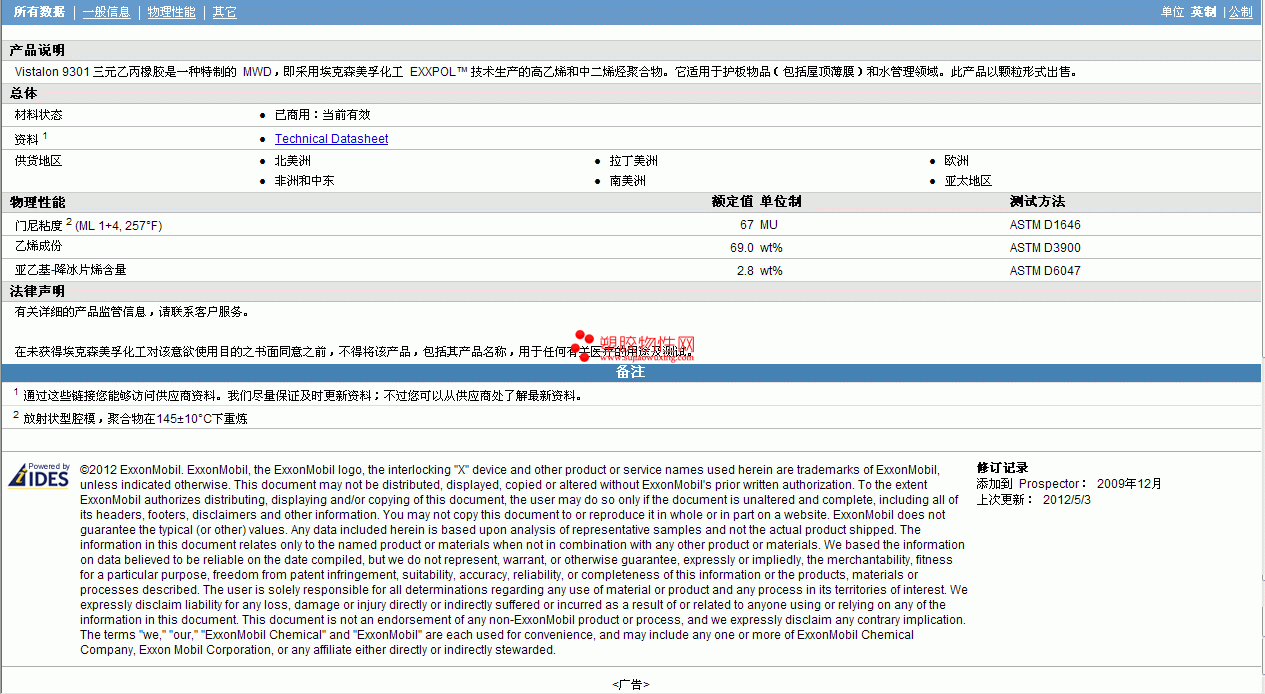Switch to the 所有数据 tab
1265x694 pixels.
[40, 12]
